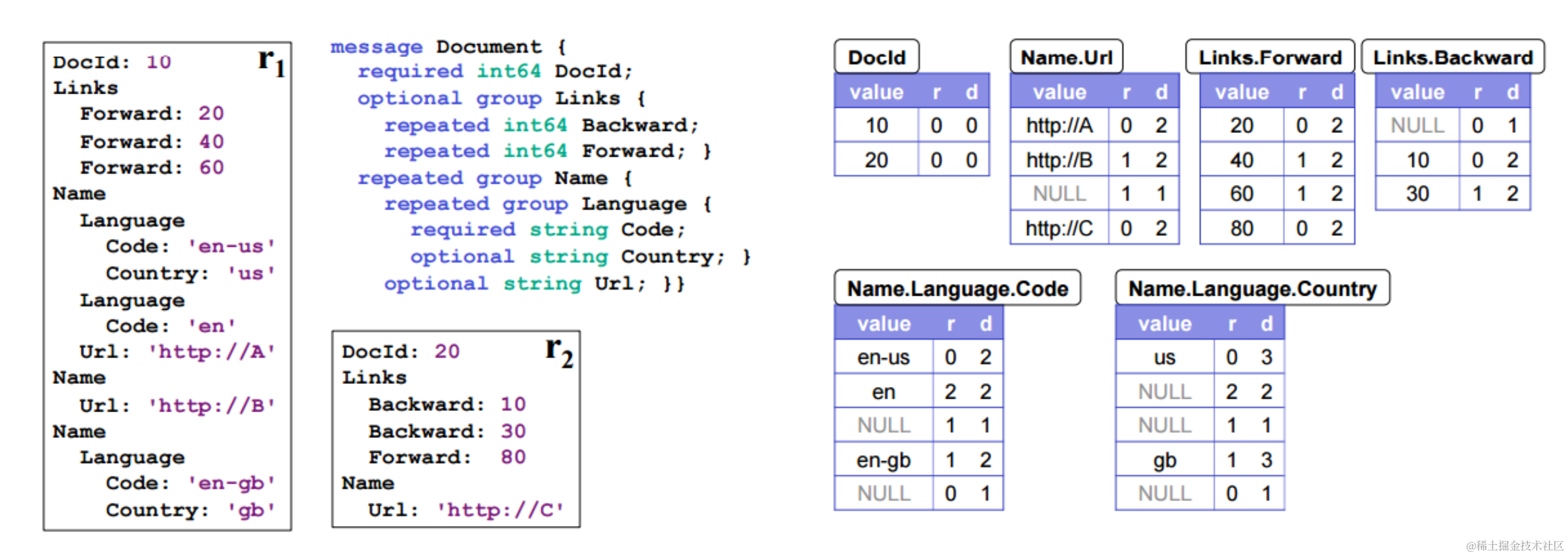Select the "Code: 'en-us'" line in record r1

190,246
